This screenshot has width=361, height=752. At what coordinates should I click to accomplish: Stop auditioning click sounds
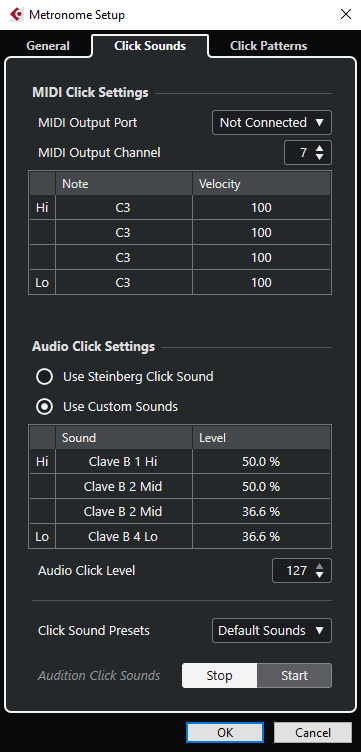(x=220, y=675)
